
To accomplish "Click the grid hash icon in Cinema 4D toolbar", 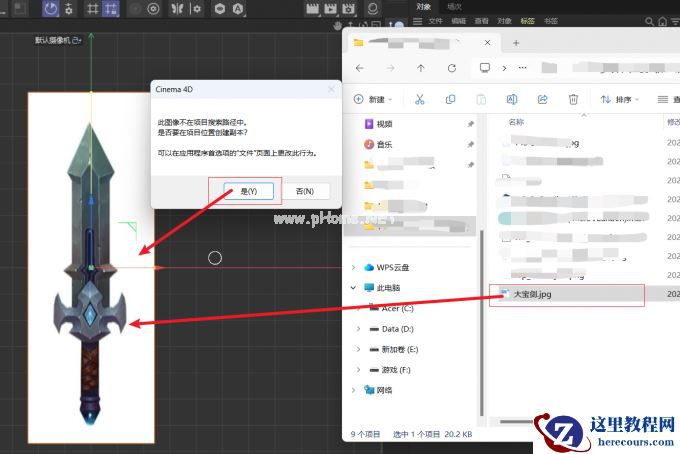I will [92, 9].
